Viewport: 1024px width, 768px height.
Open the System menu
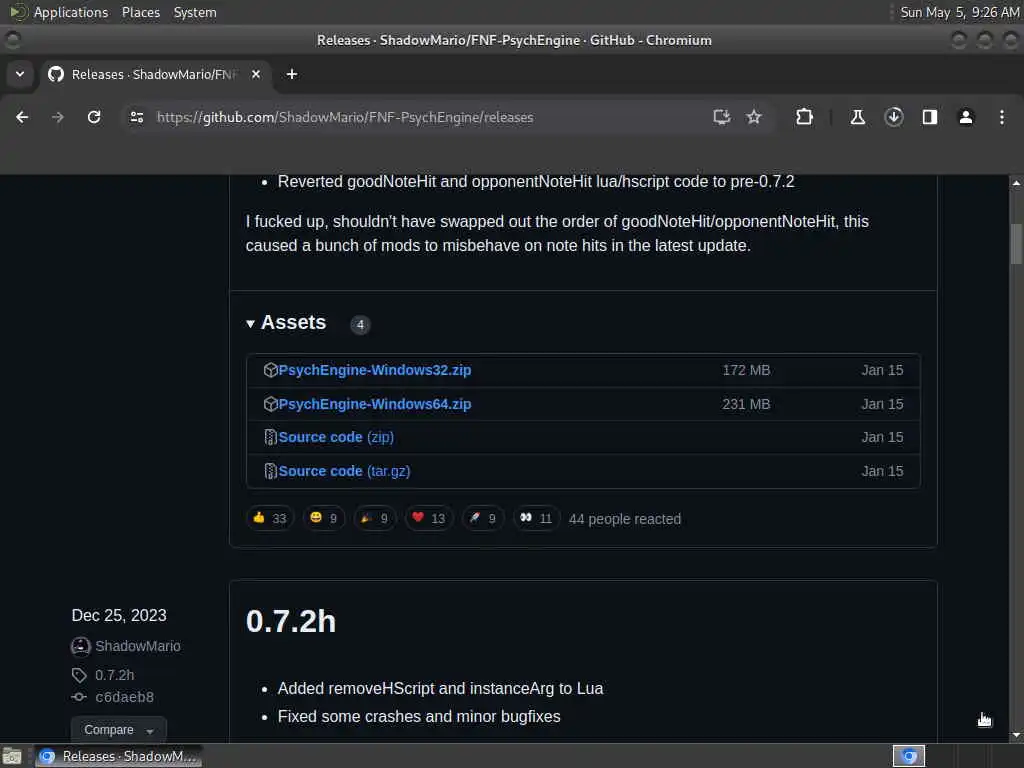click(x=195, y=12)
